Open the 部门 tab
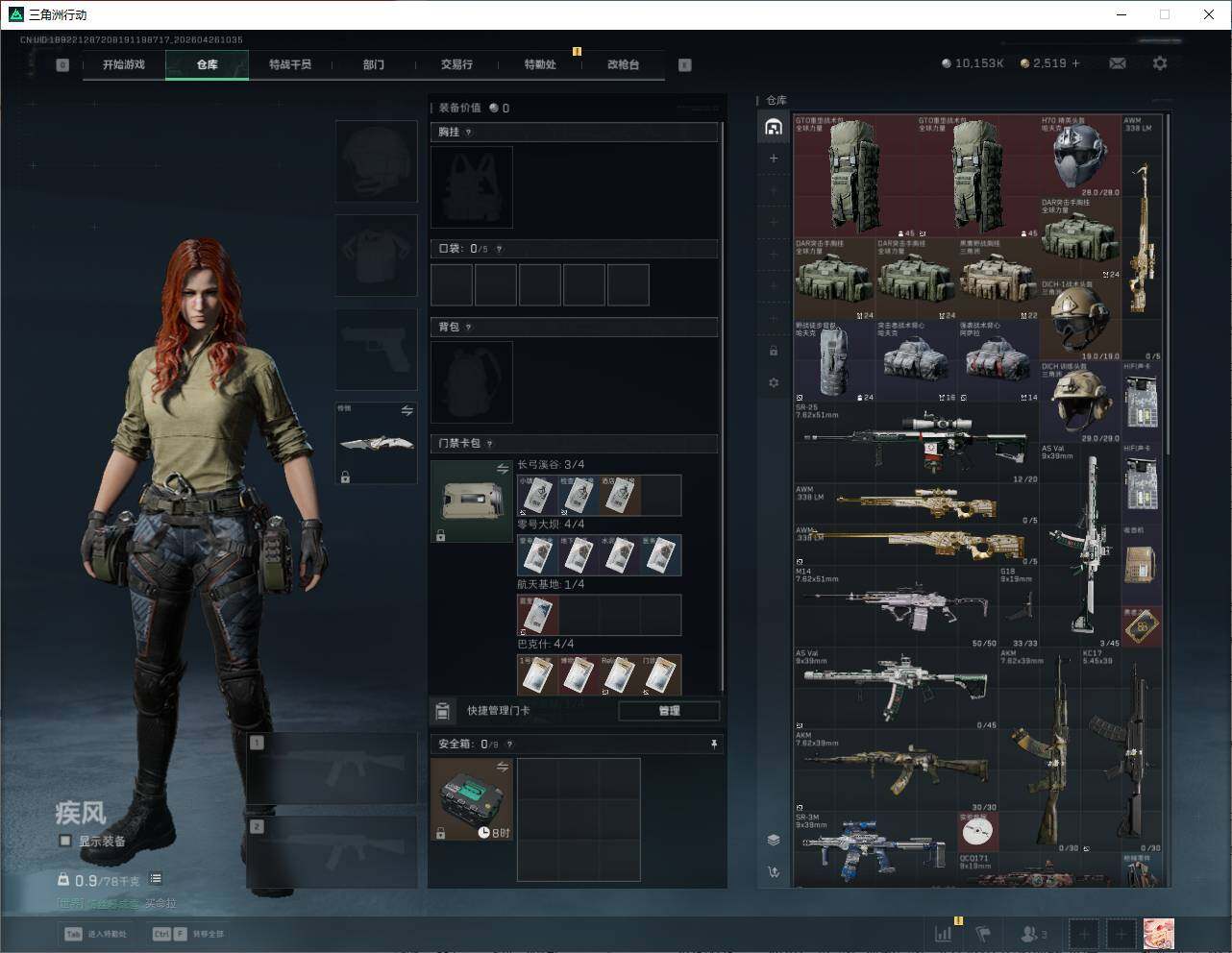The height and width of the screenshot is (953, 1232). click(x=374, y=64)
